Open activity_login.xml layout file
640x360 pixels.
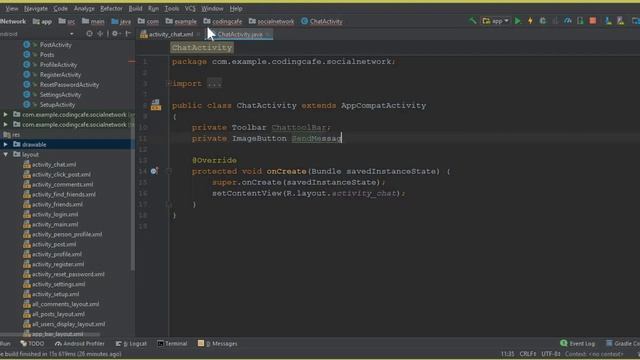click(x=55, y=215)
